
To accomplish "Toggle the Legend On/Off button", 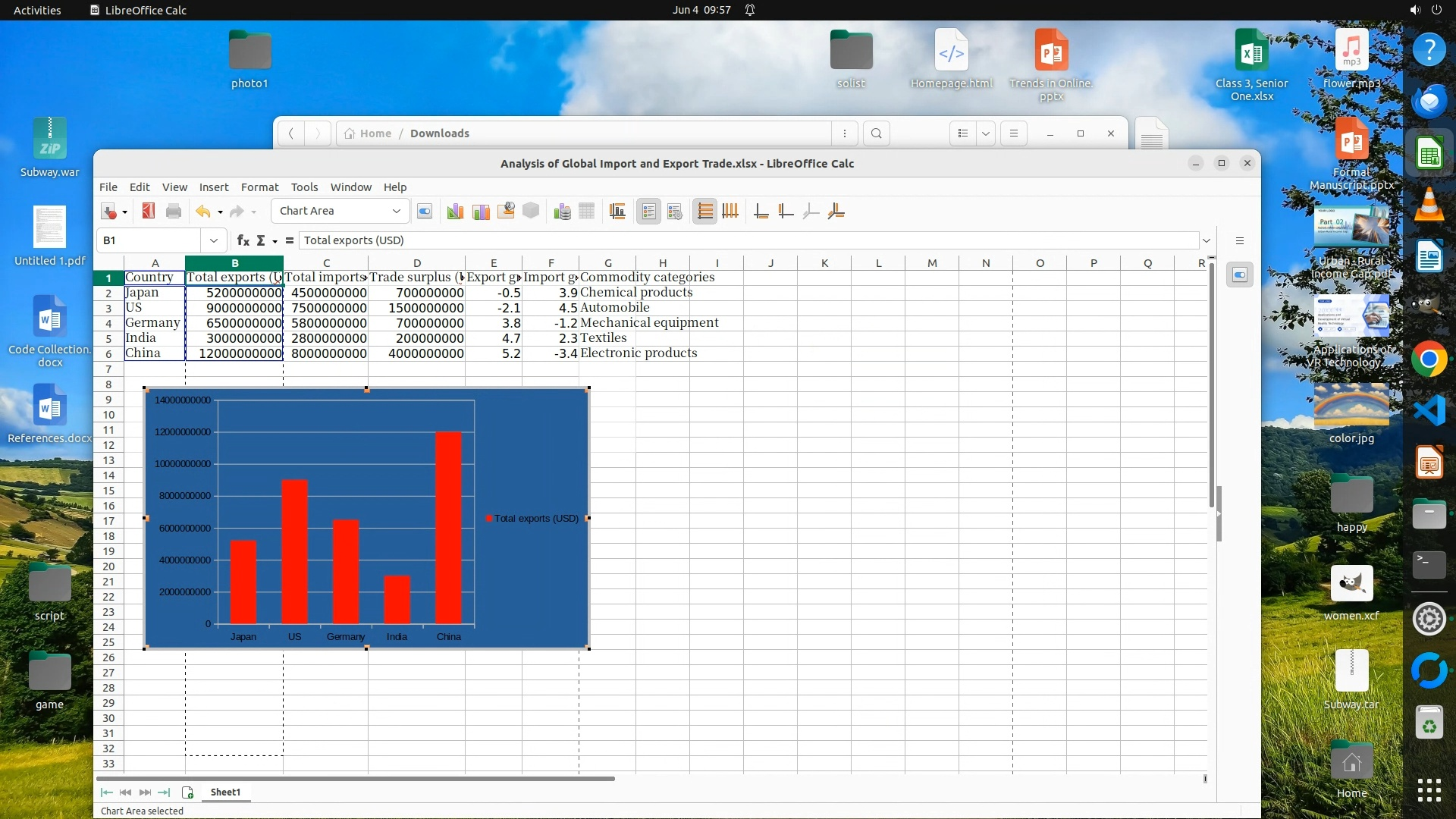I will 648,212.
